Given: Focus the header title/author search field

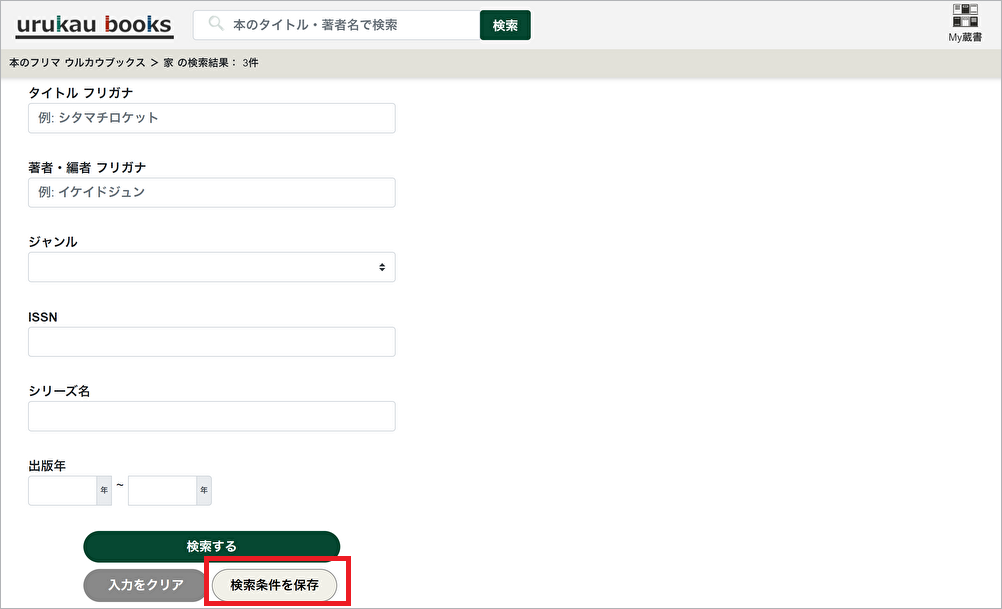Looking at the screenshot, I should point(350,25).
